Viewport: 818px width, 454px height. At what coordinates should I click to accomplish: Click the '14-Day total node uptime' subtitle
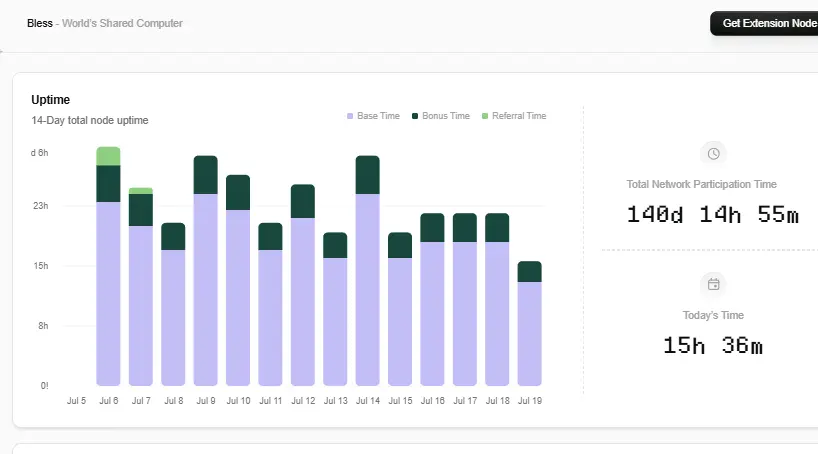90,121
